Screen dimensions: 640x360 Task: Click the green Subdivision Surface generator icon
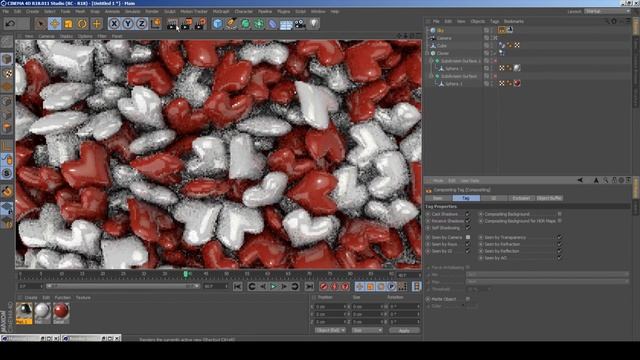point(245,24)
